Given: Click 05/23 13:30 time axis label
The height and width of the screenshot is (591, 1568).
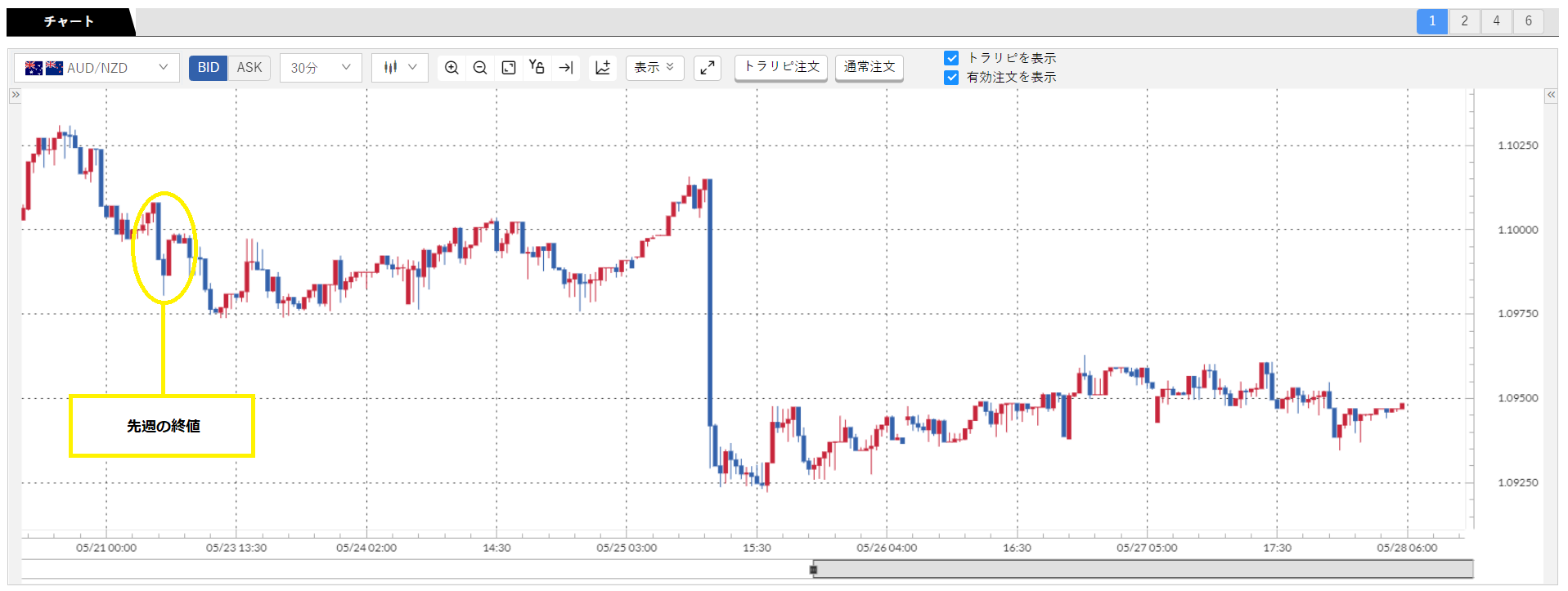Looking at the screenshot, I should pos(236,548).
